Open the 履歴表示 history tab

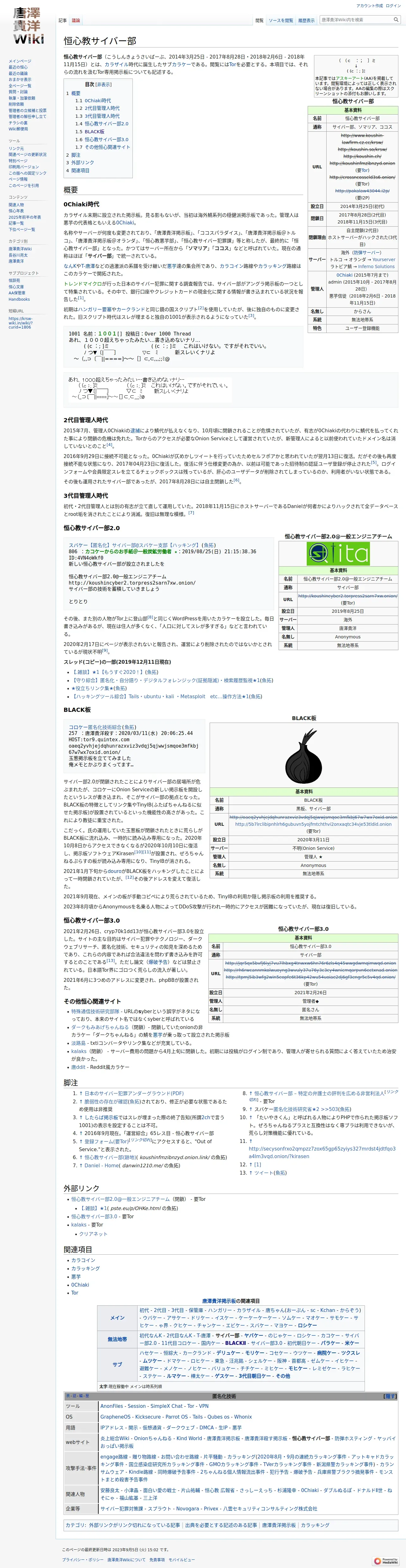click(306, 20)
